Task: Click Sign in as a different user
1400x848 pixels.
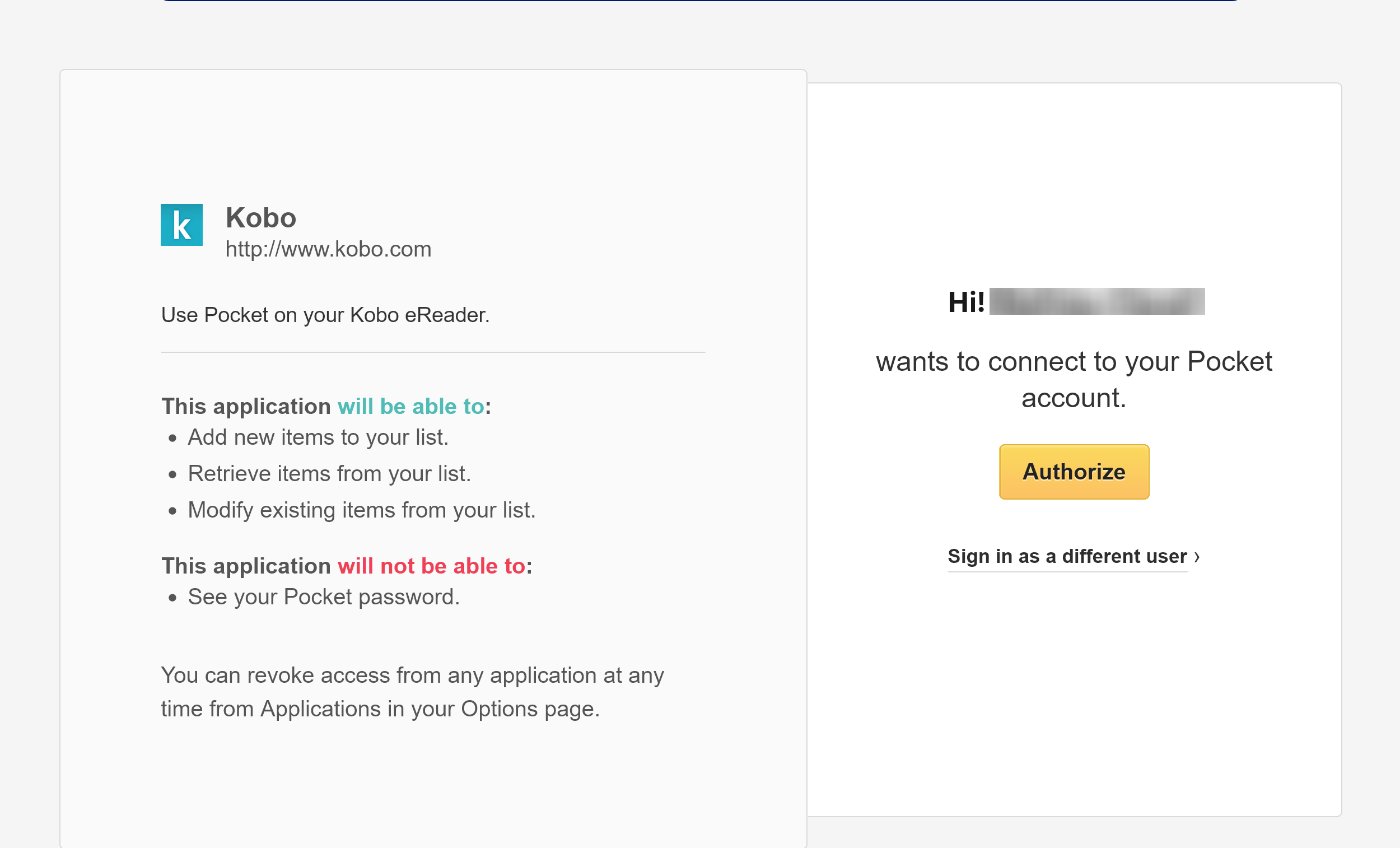Action: [x=1066, y=556]
